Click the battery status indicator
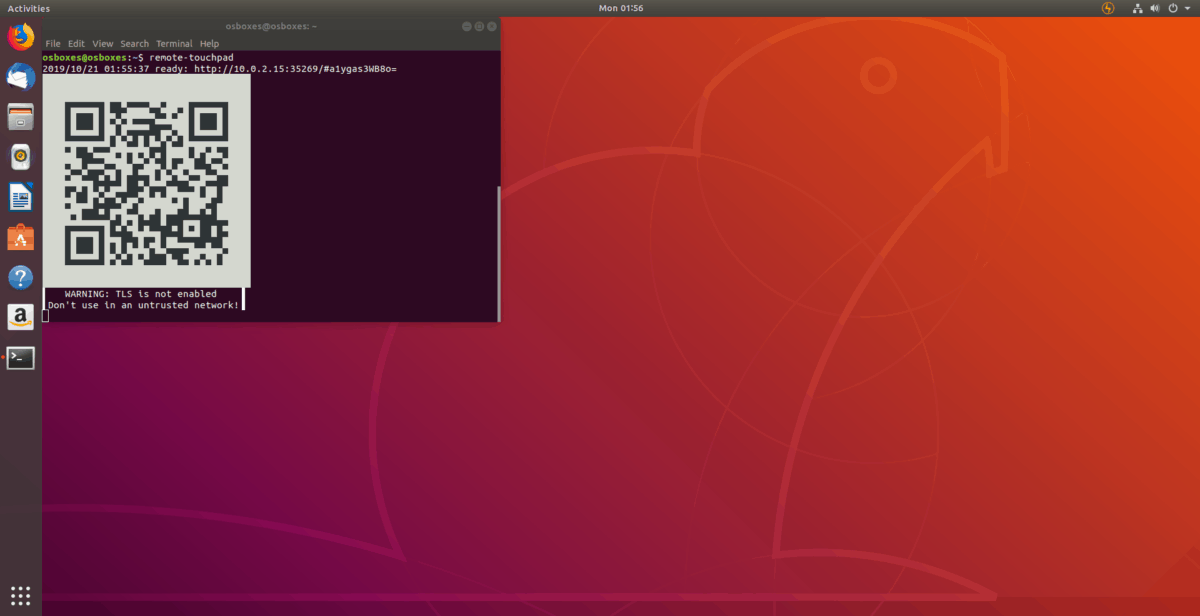 (1107, 8)
